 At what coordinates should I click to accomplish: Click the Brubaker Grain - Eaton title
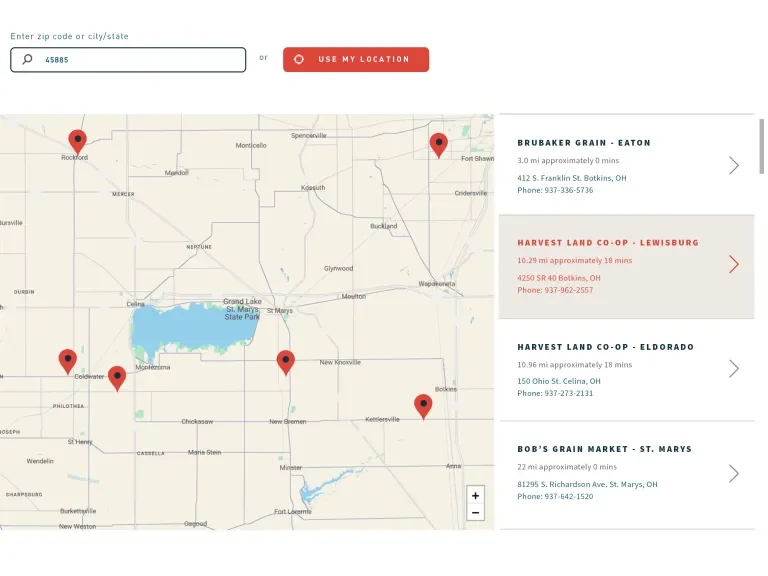pos(584,143)
